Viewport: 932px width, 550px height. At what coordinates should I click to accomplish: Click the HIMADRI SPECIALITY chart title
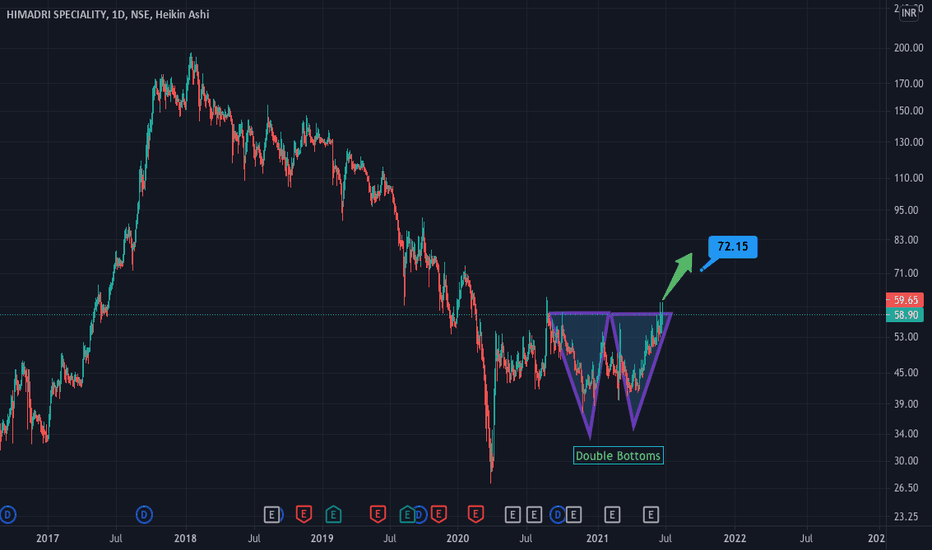tap(108, 14)
